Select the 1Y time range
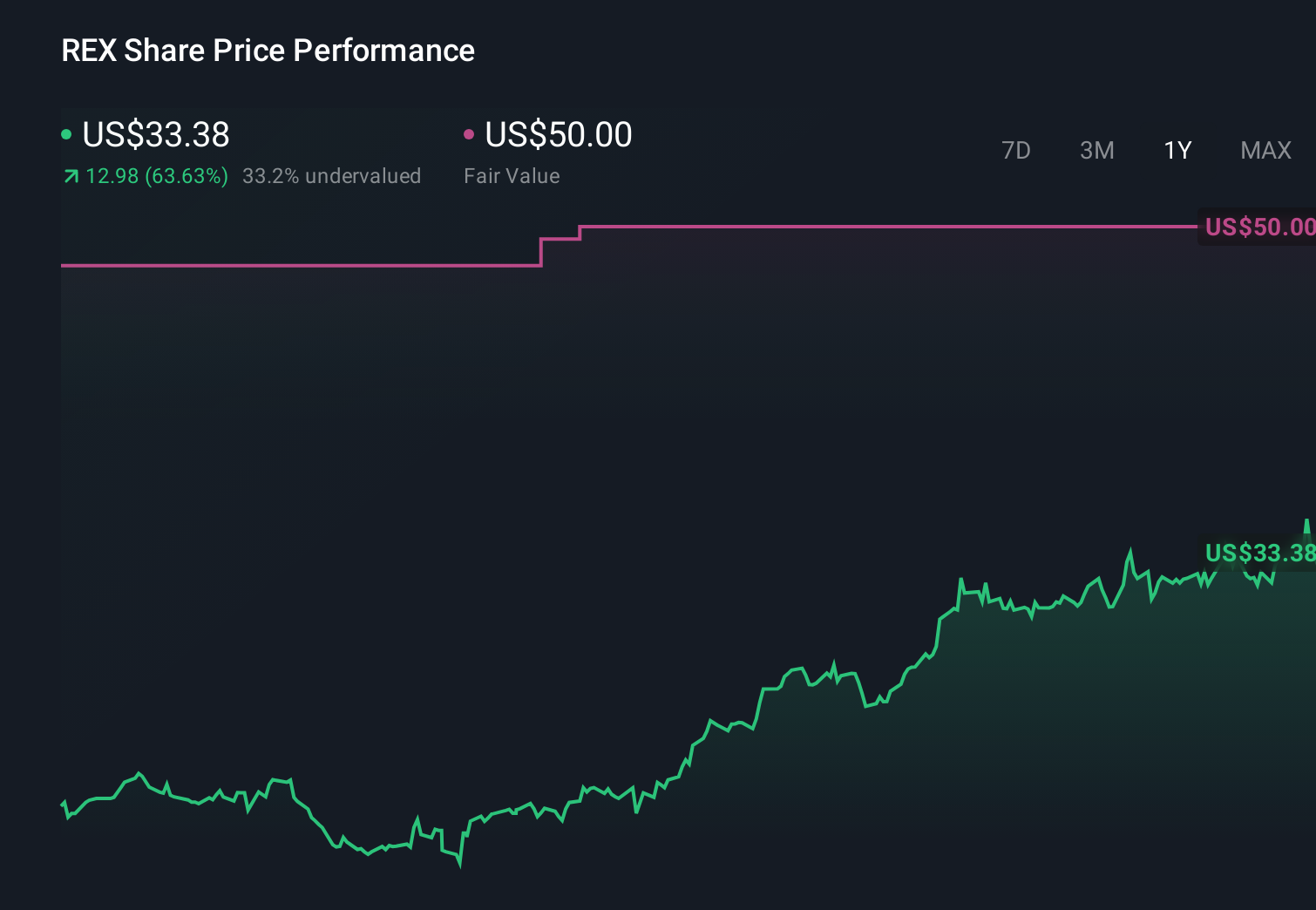The height and width of the screenshot is (910, 1316). [1177, 150]
